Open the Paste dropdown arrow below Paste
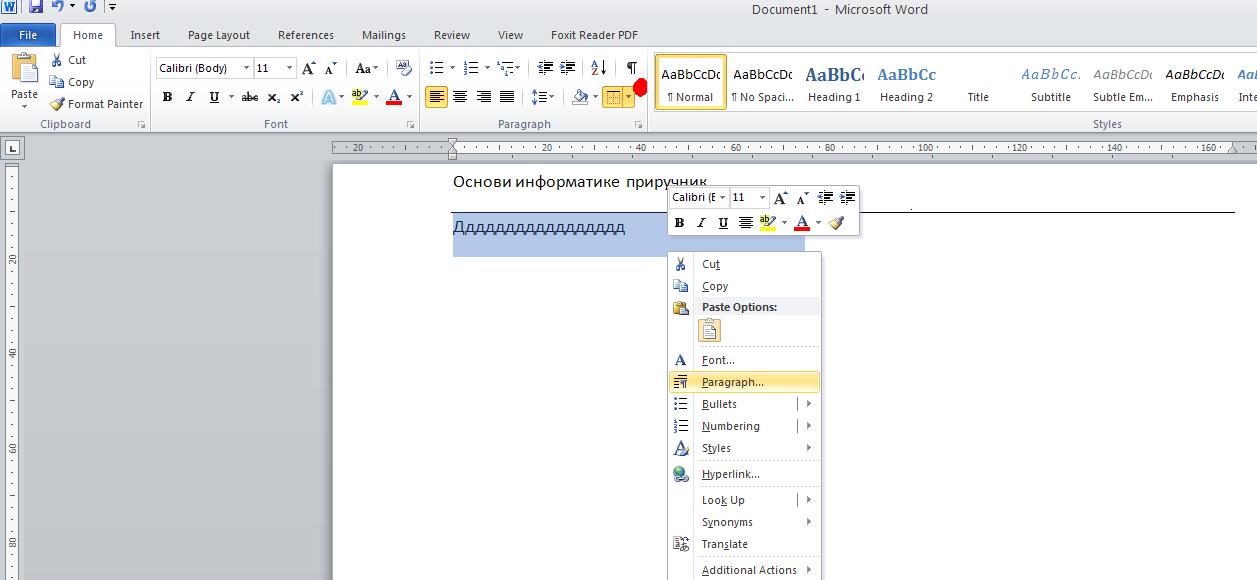This screenshot has height=580, width=1257. 24,106
